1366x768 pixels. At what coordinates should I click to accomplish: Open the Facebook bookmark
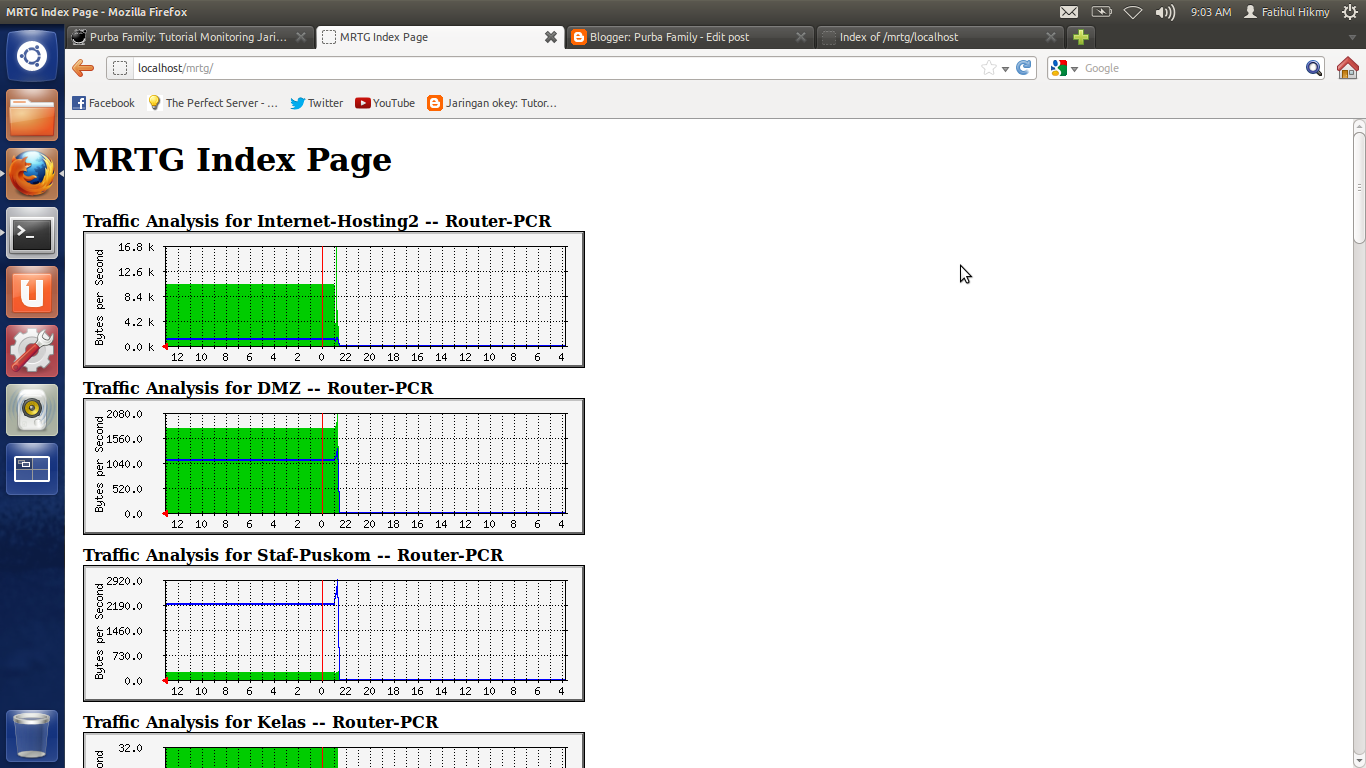pos(102,102)
